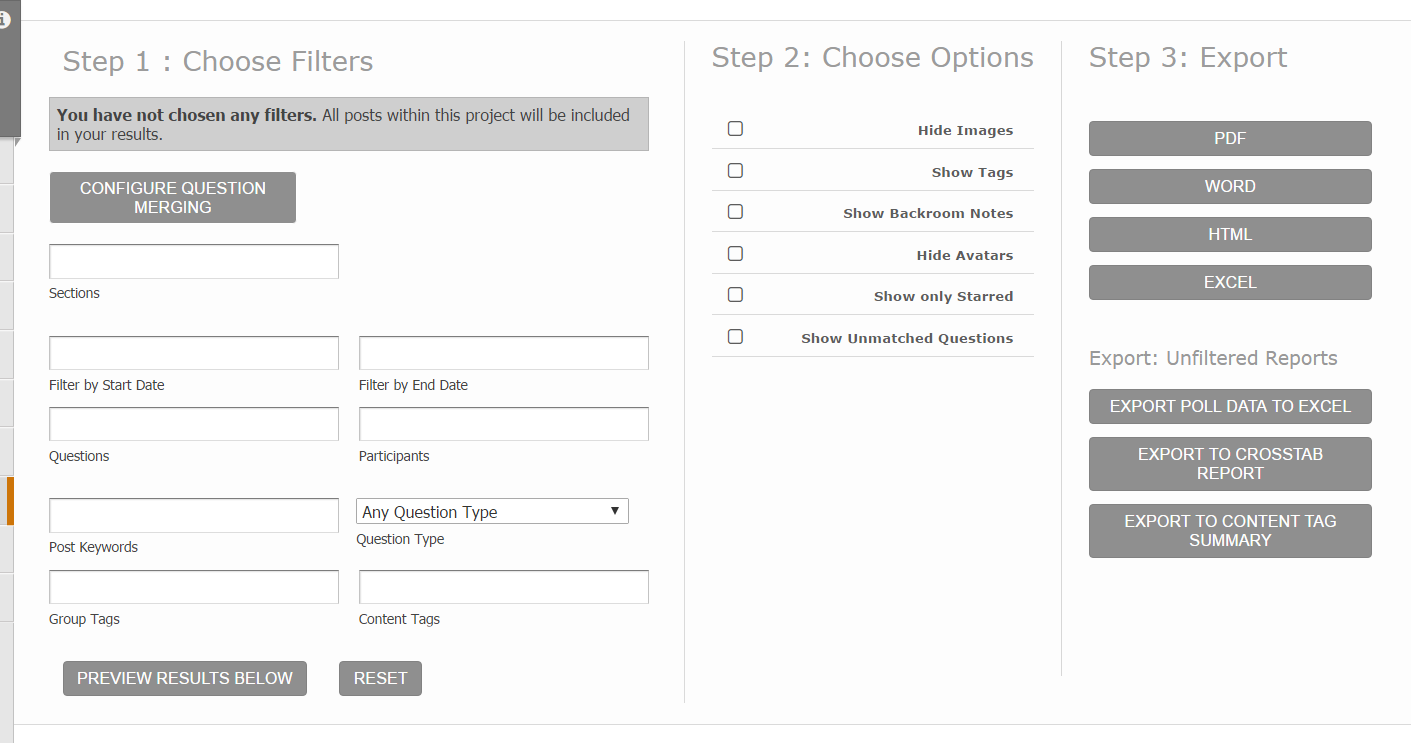The width and height of the screenshot is (1411, 743).
Task: Check the Show Backroom Notes box
Action: click(735, 212)
